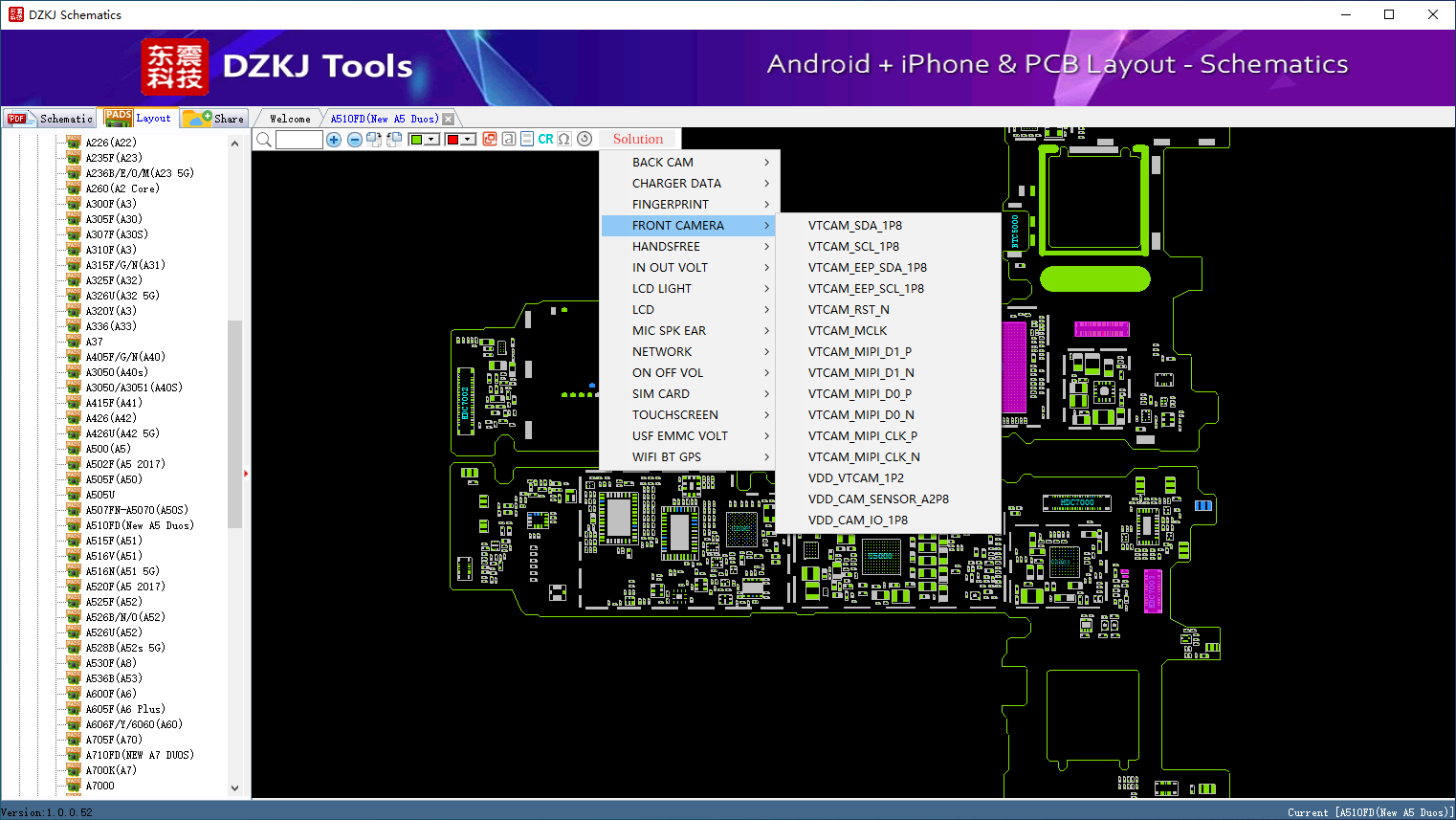The width and height of the screenshot is (1456, 820).
Task: Open the Welcome document tab
Action: (290, 119)
